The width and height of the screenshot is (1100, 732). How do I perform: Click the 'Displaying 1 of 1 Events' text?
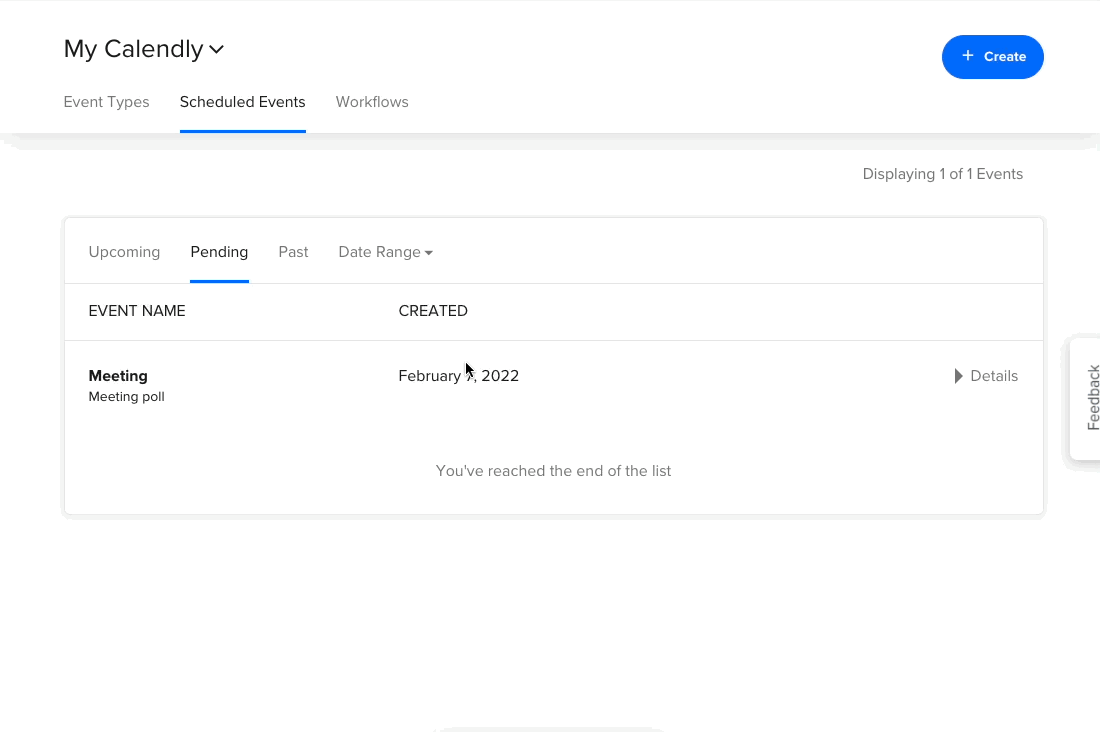tap(942, 174)
